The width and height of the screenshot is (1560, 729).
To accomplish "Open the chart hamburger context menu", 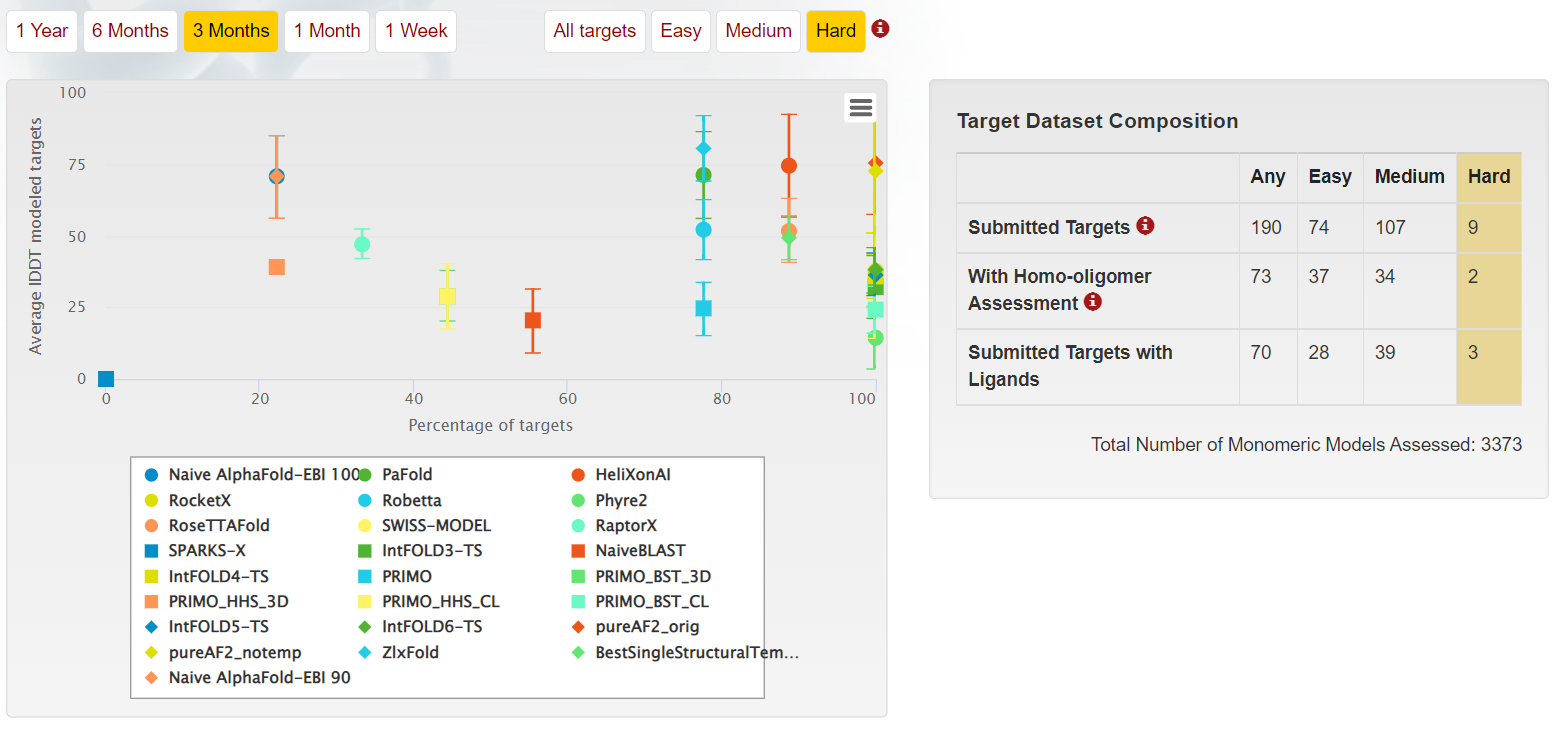I will (x=860, y=107).
